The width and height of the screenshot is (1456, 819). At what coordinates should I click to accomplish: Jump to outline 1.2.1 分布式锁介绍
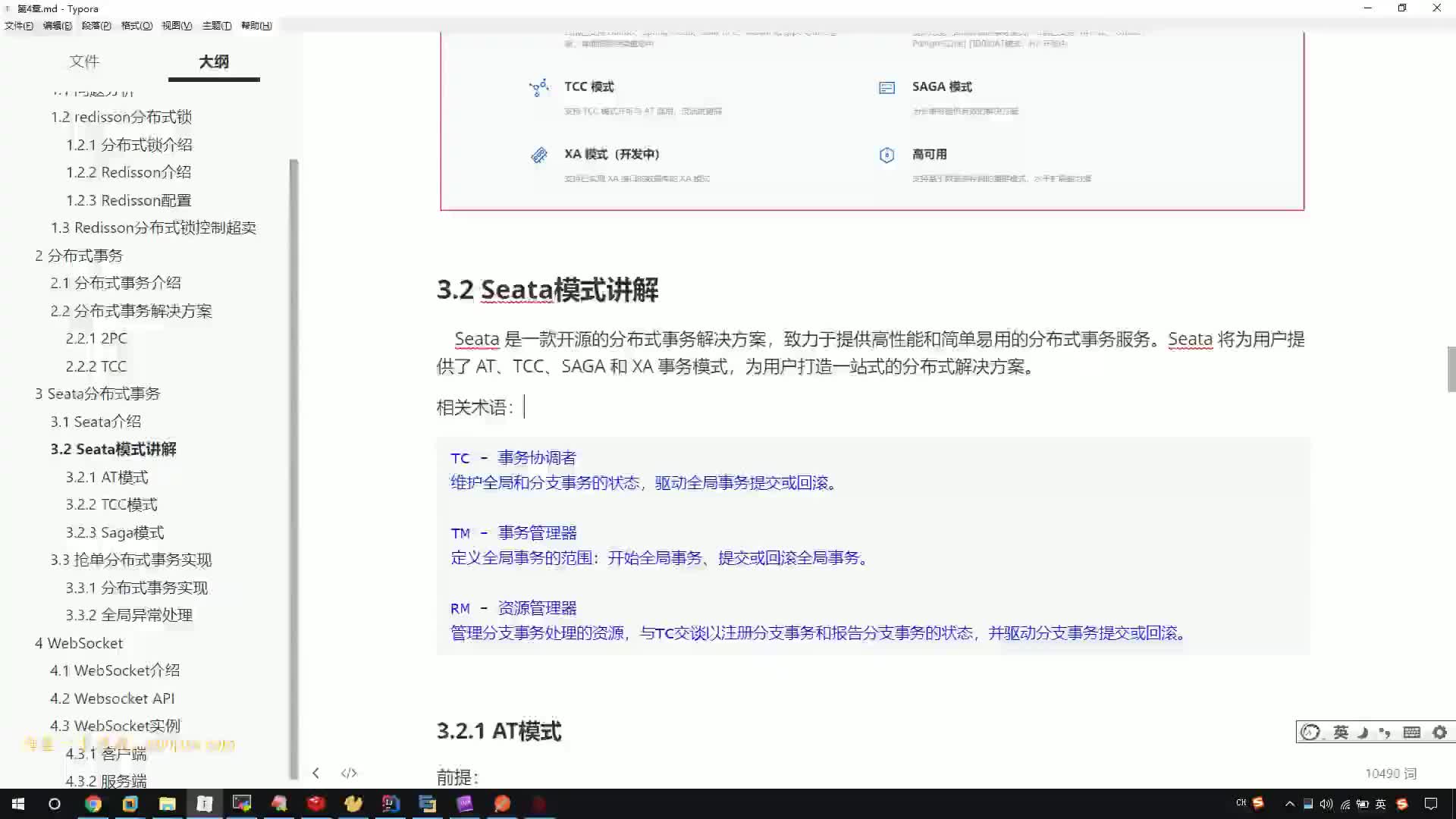[129, 145]
